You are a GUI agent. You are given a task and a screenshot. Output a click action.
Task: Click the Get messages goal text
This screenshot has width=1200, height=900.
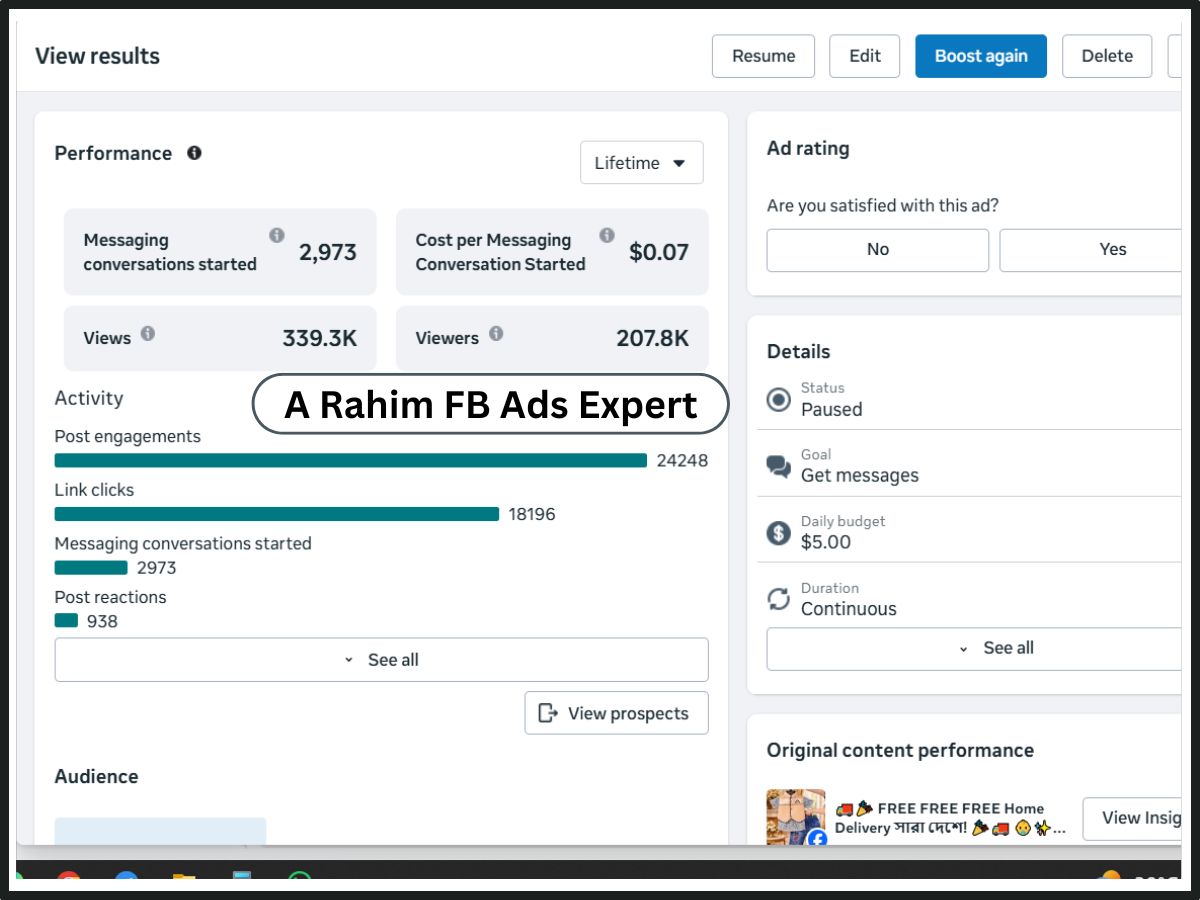tap(860, 476)
